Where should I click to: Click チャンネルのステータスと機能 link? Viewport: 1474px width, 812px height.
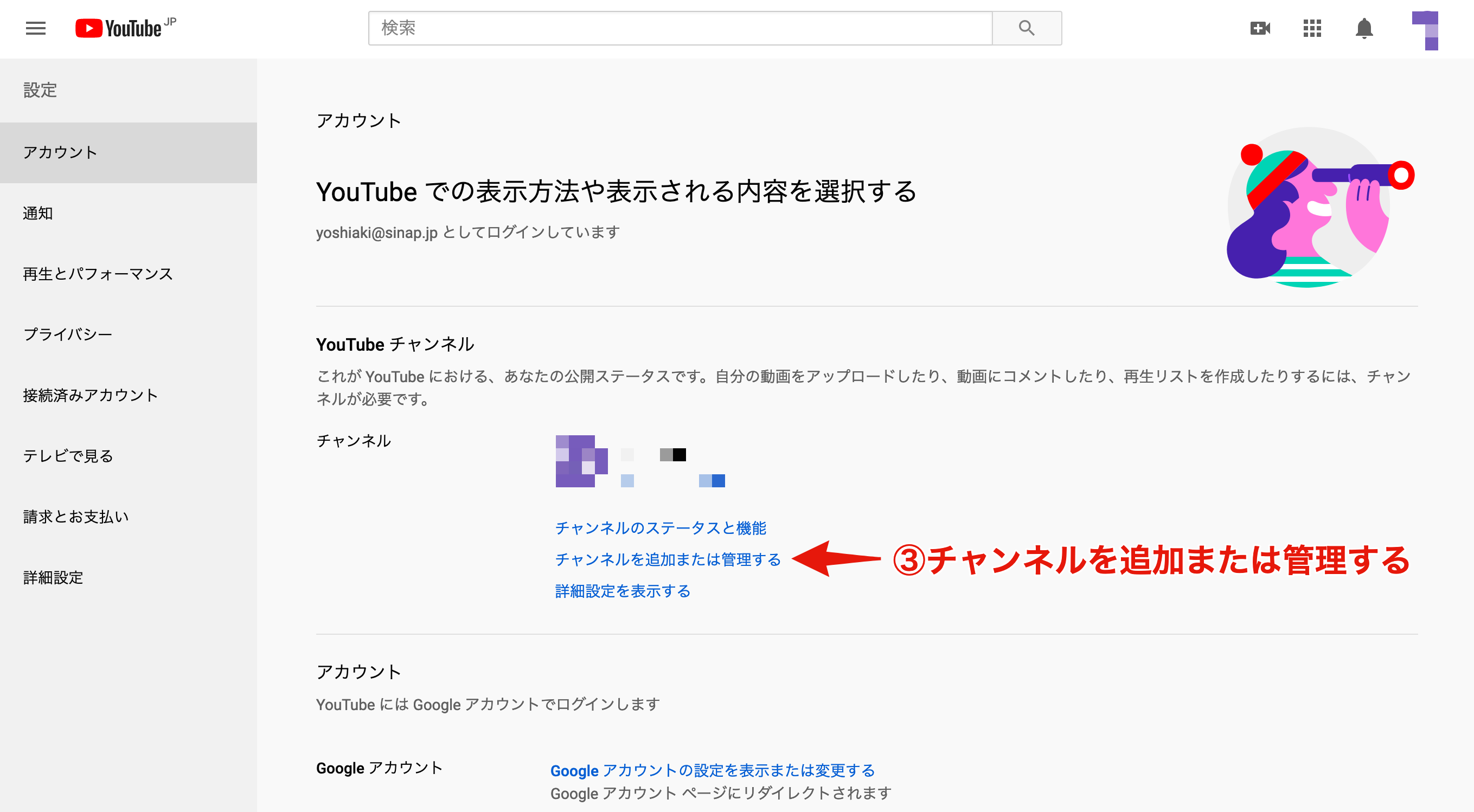[x=661, y=528]
